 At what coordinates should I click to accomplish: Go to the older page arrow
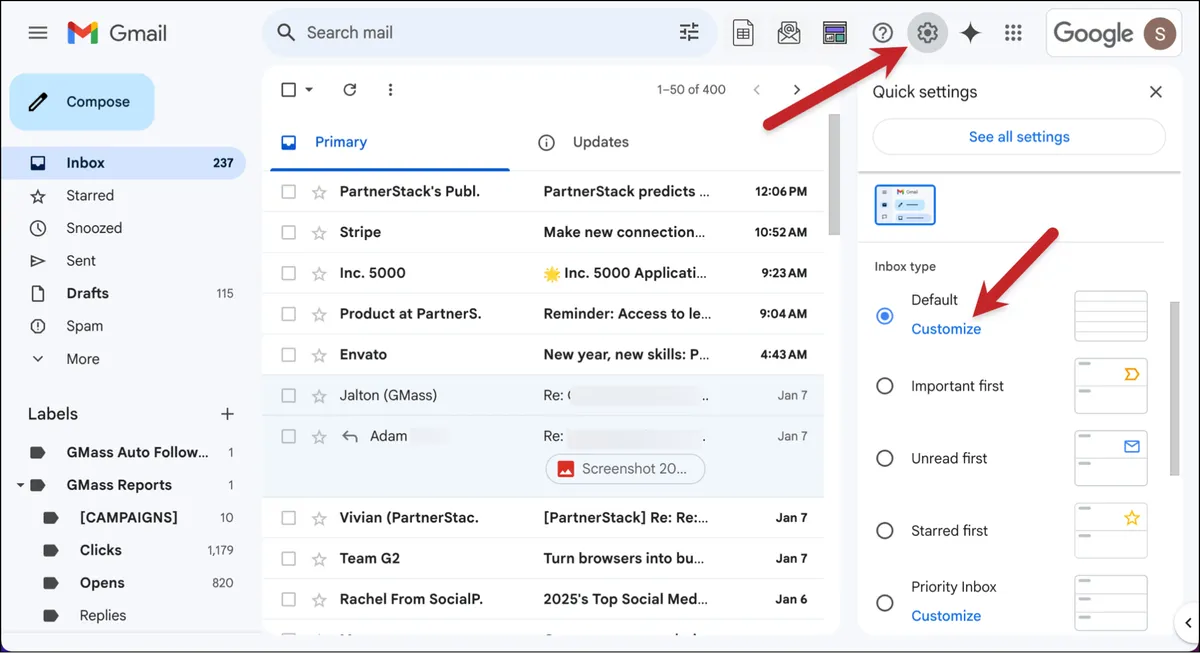tap(797, 90)
